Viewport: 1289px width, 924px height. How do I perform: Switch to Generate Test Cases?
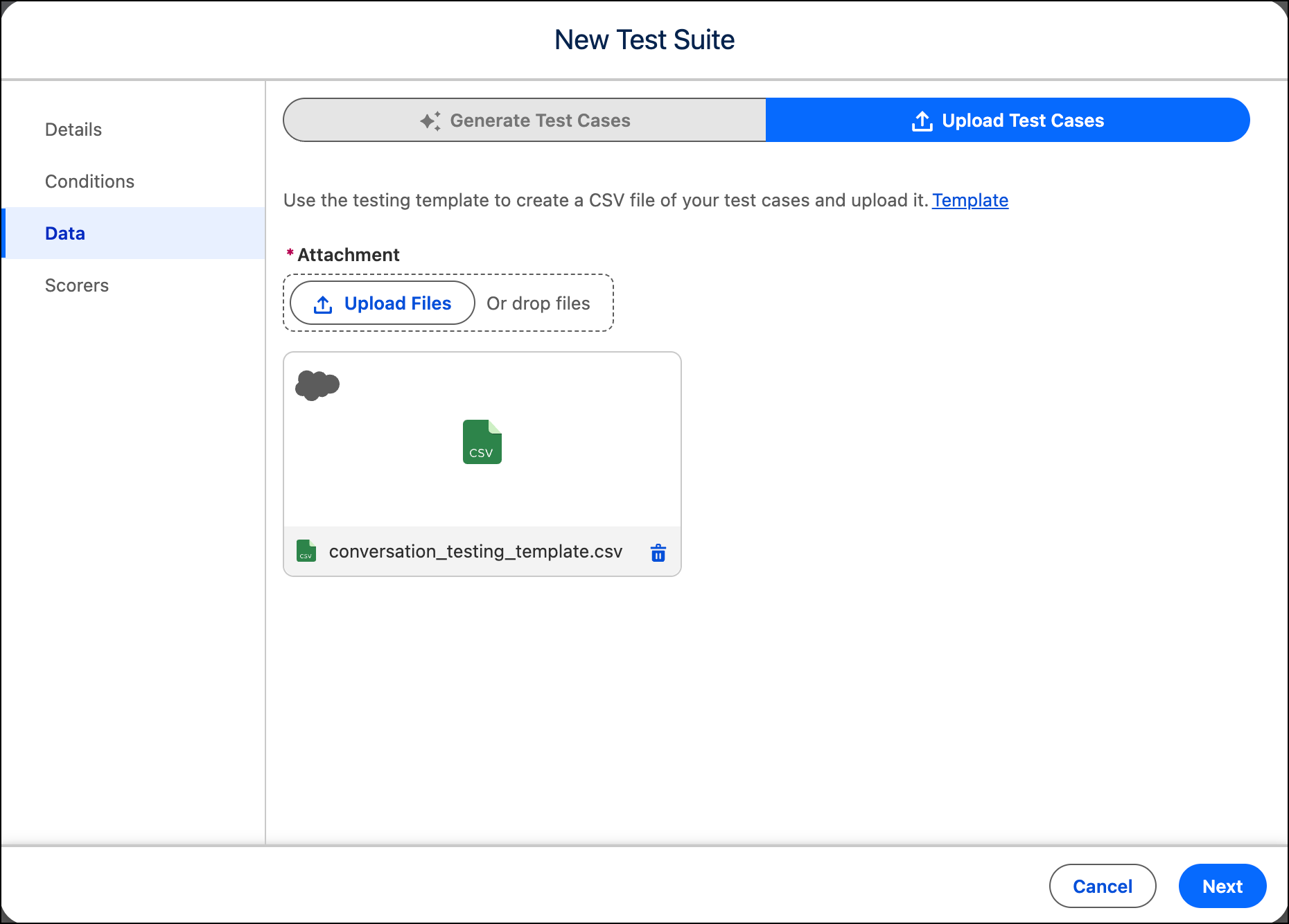click(x=525, y=121)
